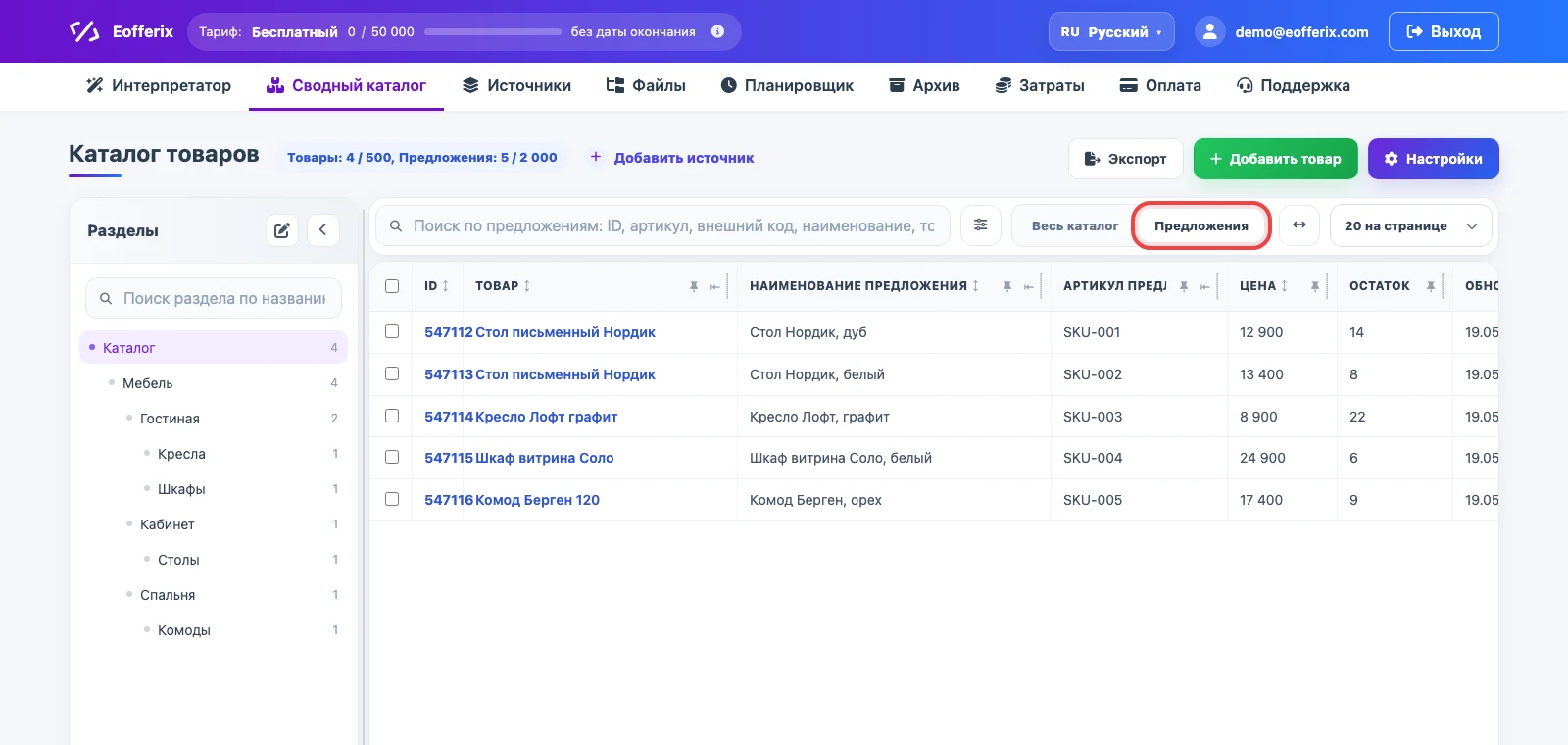Viewport: 1568px width, 745px height.
Task: Click autosize icon of АРТИКУЛ column
Action: pyautogui.click(x=1205, y=286)
